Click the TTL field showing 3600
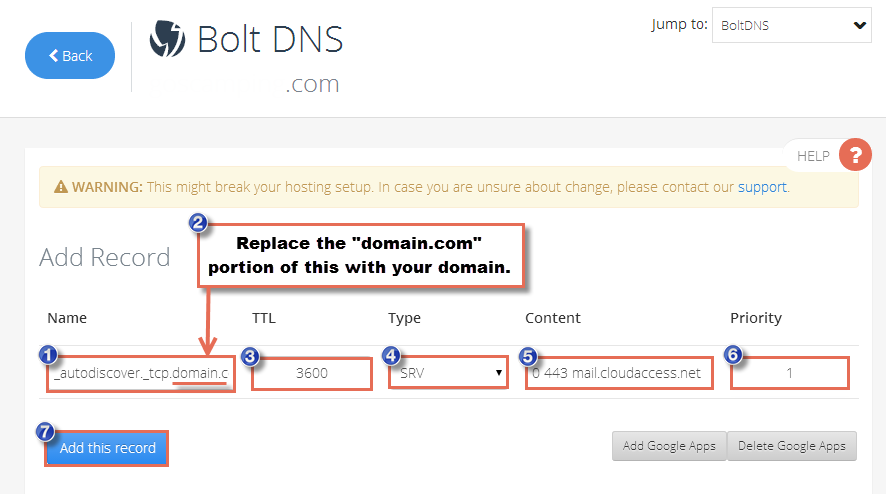Screen dimensions: 886x494 click(312, 374)
